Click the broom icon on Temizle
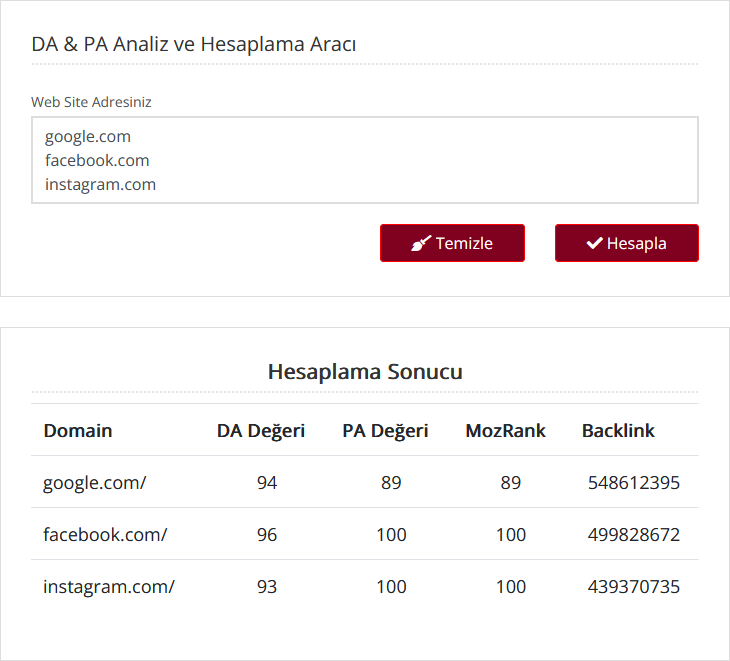The image size is (730, 661). 421,243
